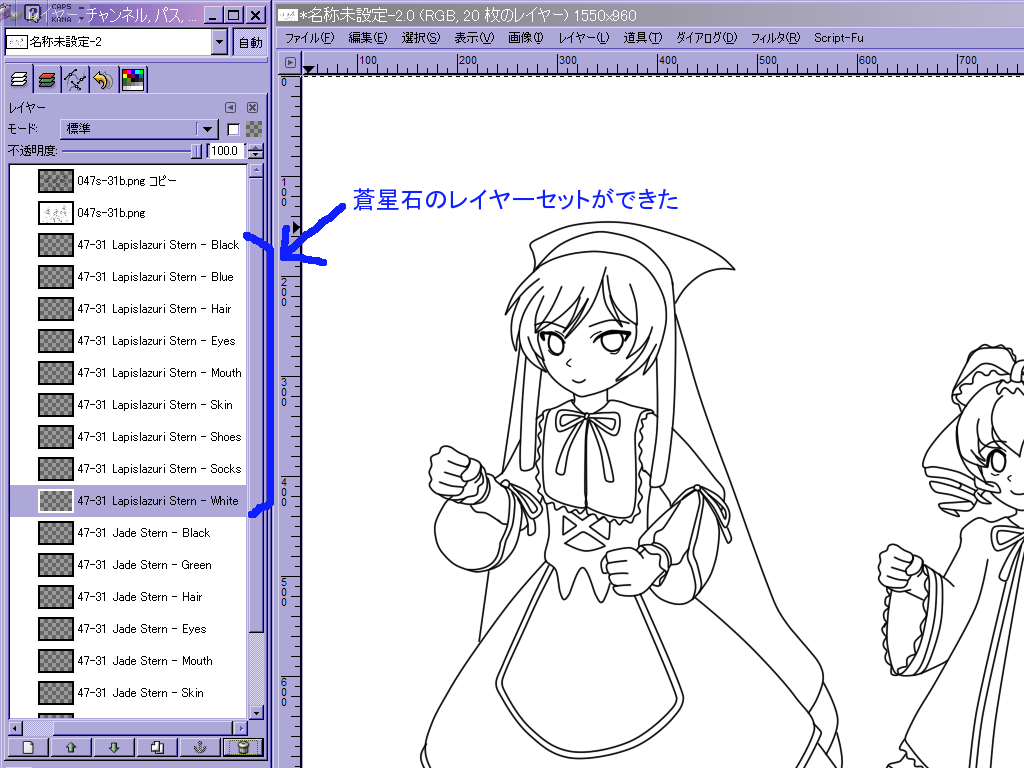1024x768 pixels.
Task: Open the Script-Fu menu
Action: pos(839,38)
